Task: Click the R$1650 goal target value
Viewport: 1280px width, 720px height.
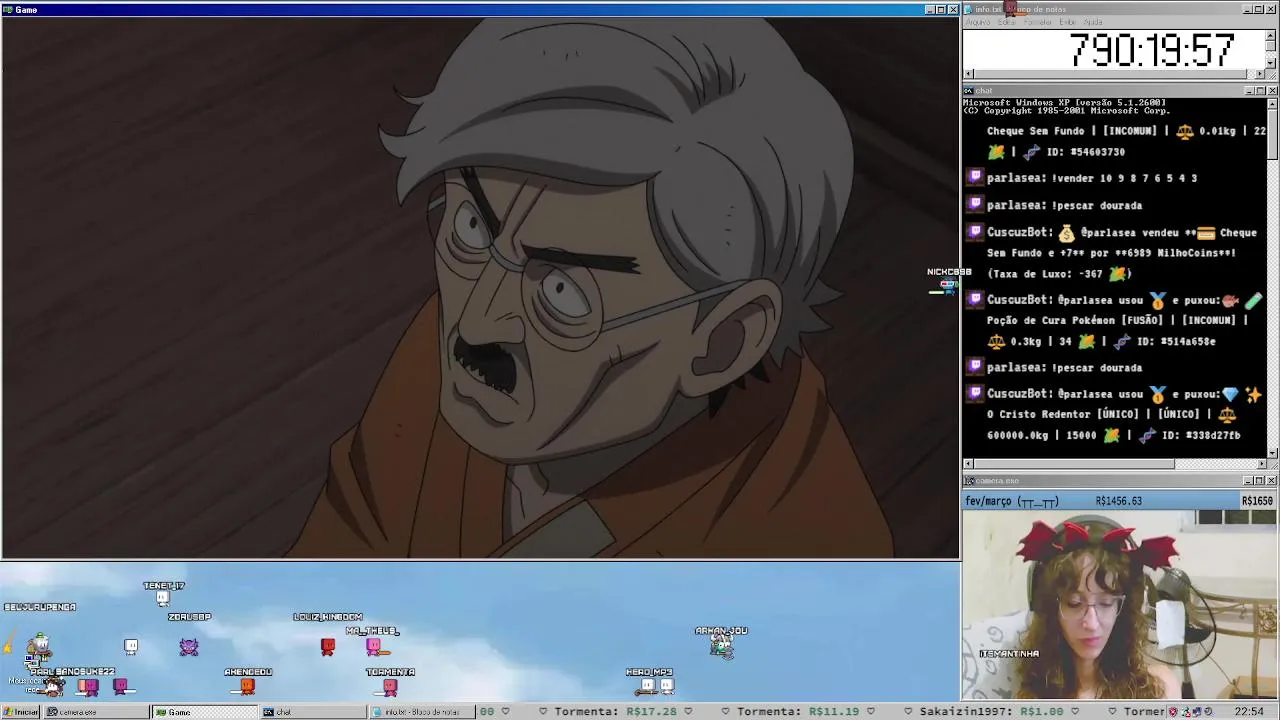Action: pyautogui.click(x=1257, y=501)
